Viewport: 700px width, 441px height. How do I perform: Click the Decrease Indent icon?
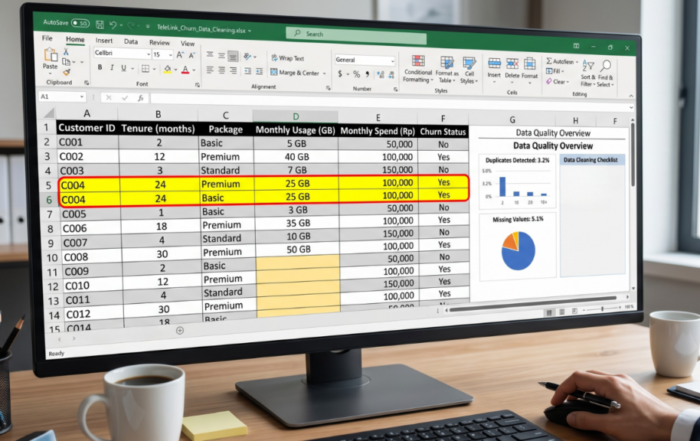point(248,71)
